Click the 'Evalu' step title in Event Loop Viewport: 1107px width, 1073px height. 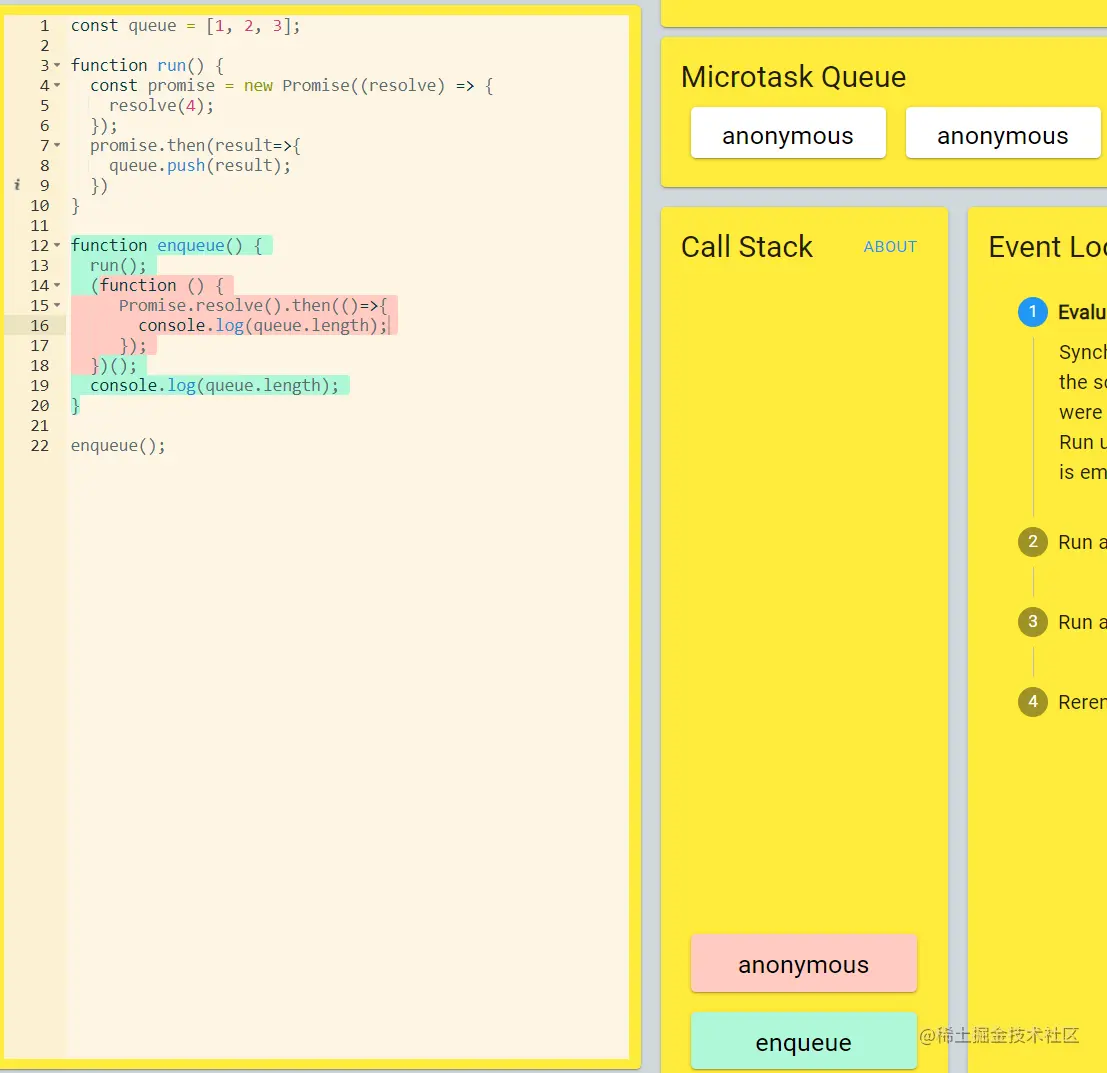[1082, 312]
